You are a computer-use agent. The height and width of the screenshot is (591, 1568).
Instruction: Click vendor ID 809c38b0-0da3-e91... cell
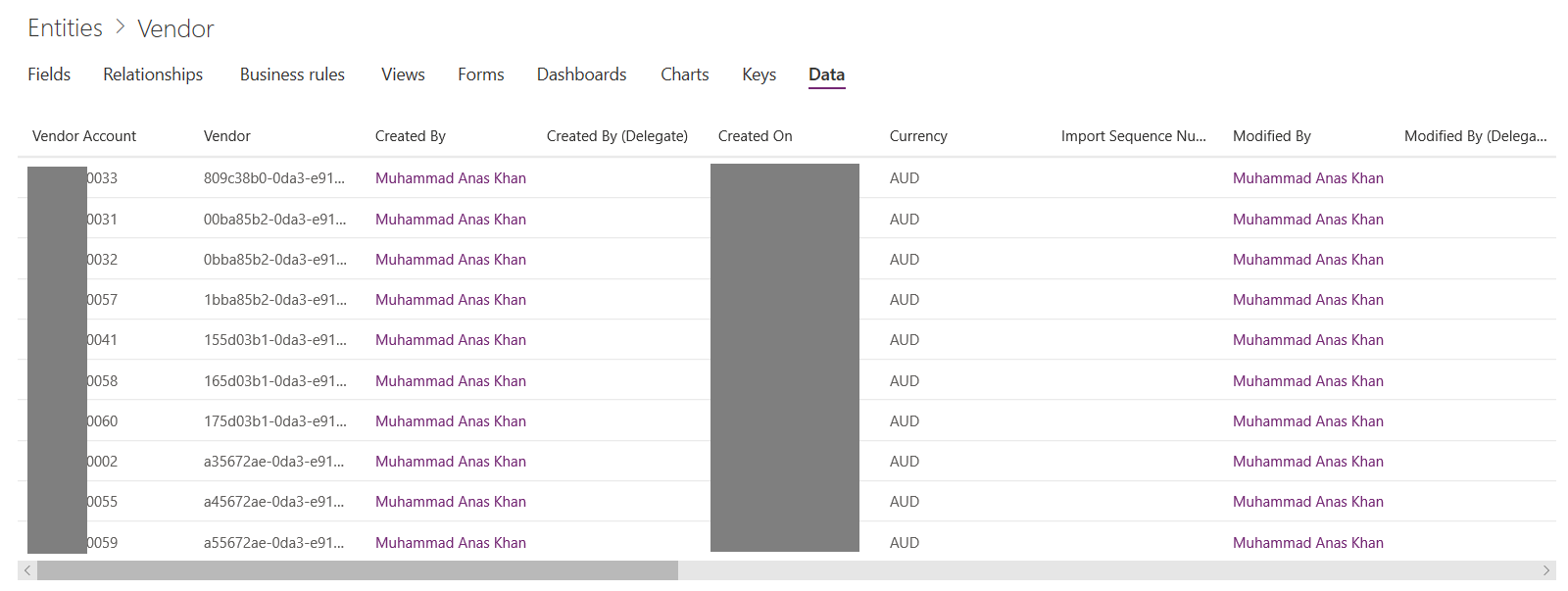coord(273,178)
